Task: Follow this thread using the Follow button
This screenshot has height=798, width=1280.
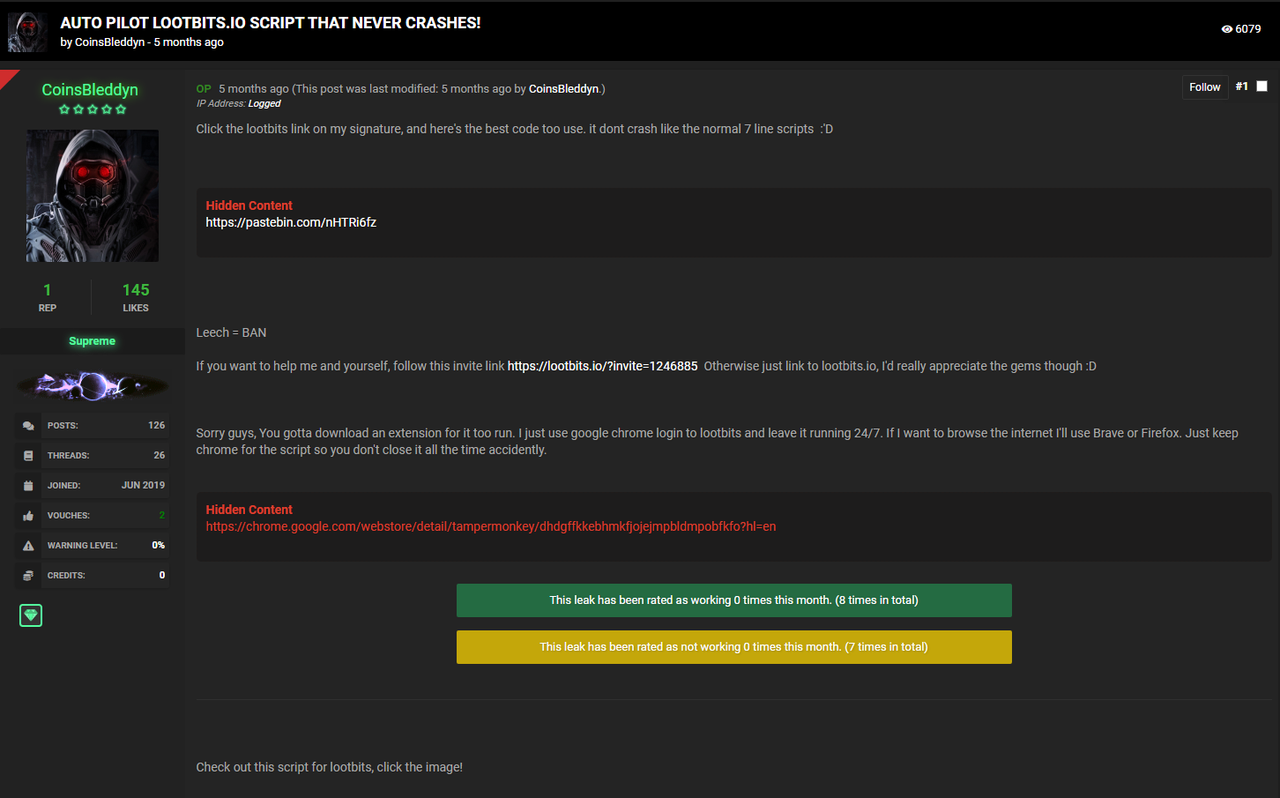Action: (x=1205, y=87)
